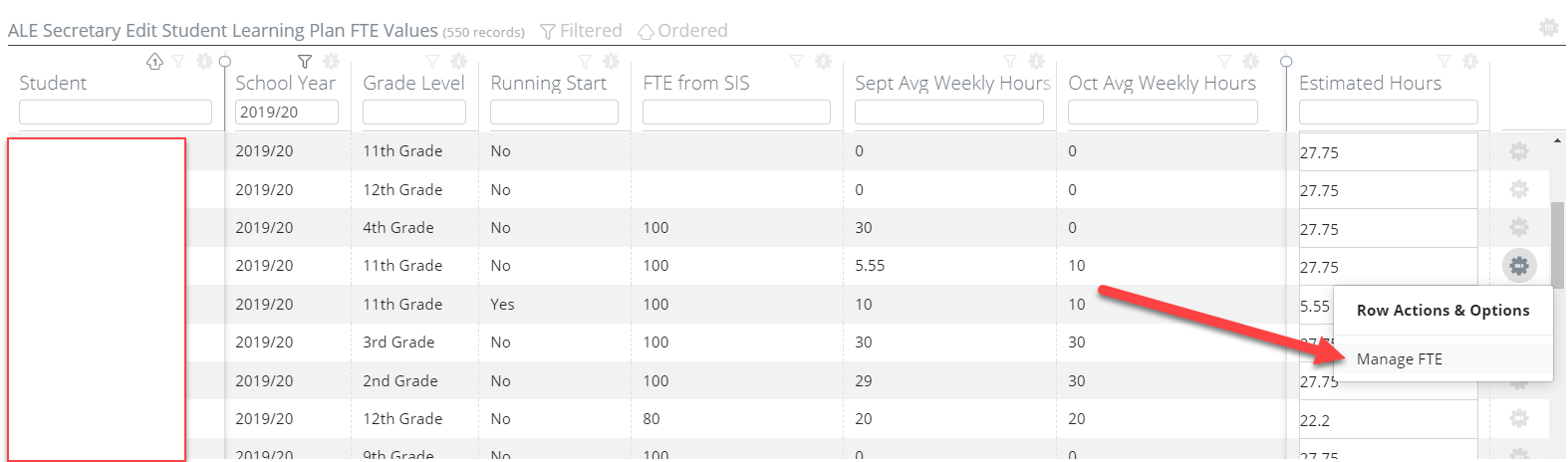Focus the Student column search field
Screen dimensions: 1568x462
[x=116, y=113]
